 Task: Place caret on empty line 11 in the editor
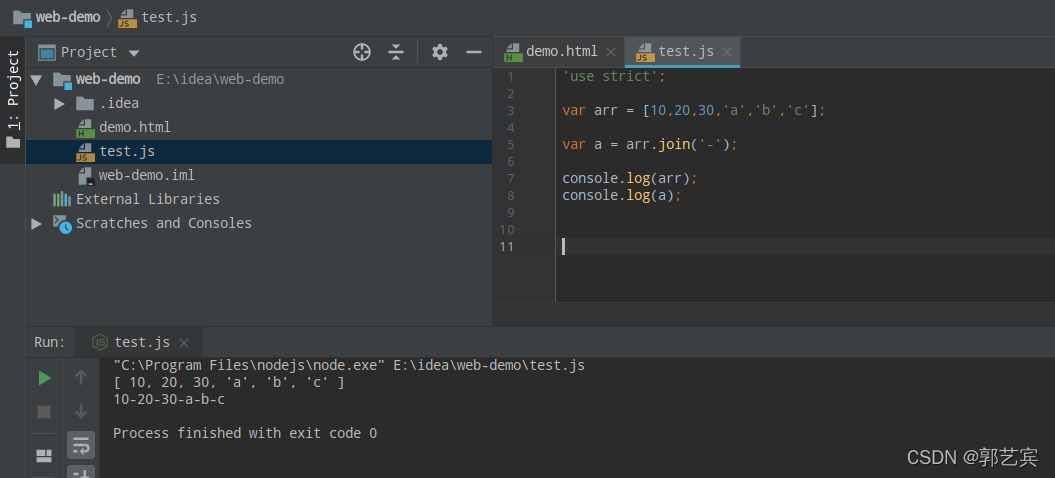[805, 246]
